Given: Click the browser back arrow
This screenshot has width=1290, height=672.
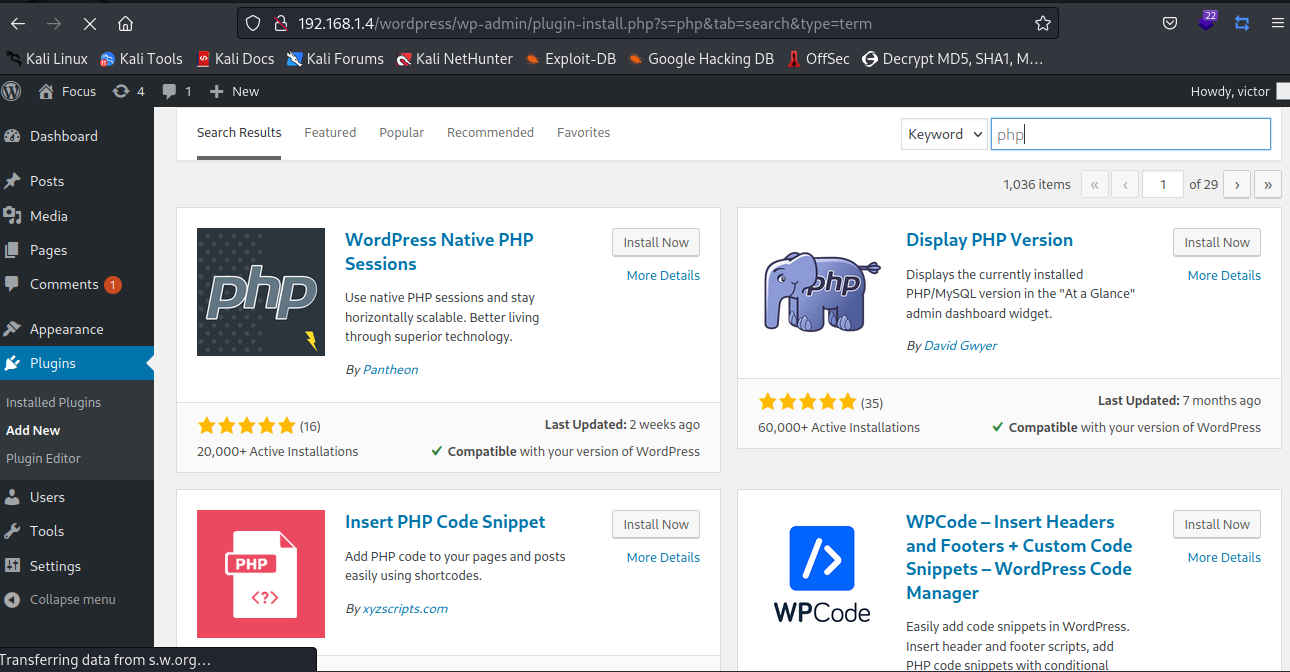Looking at the screenshot, I should tap(19, 23).
